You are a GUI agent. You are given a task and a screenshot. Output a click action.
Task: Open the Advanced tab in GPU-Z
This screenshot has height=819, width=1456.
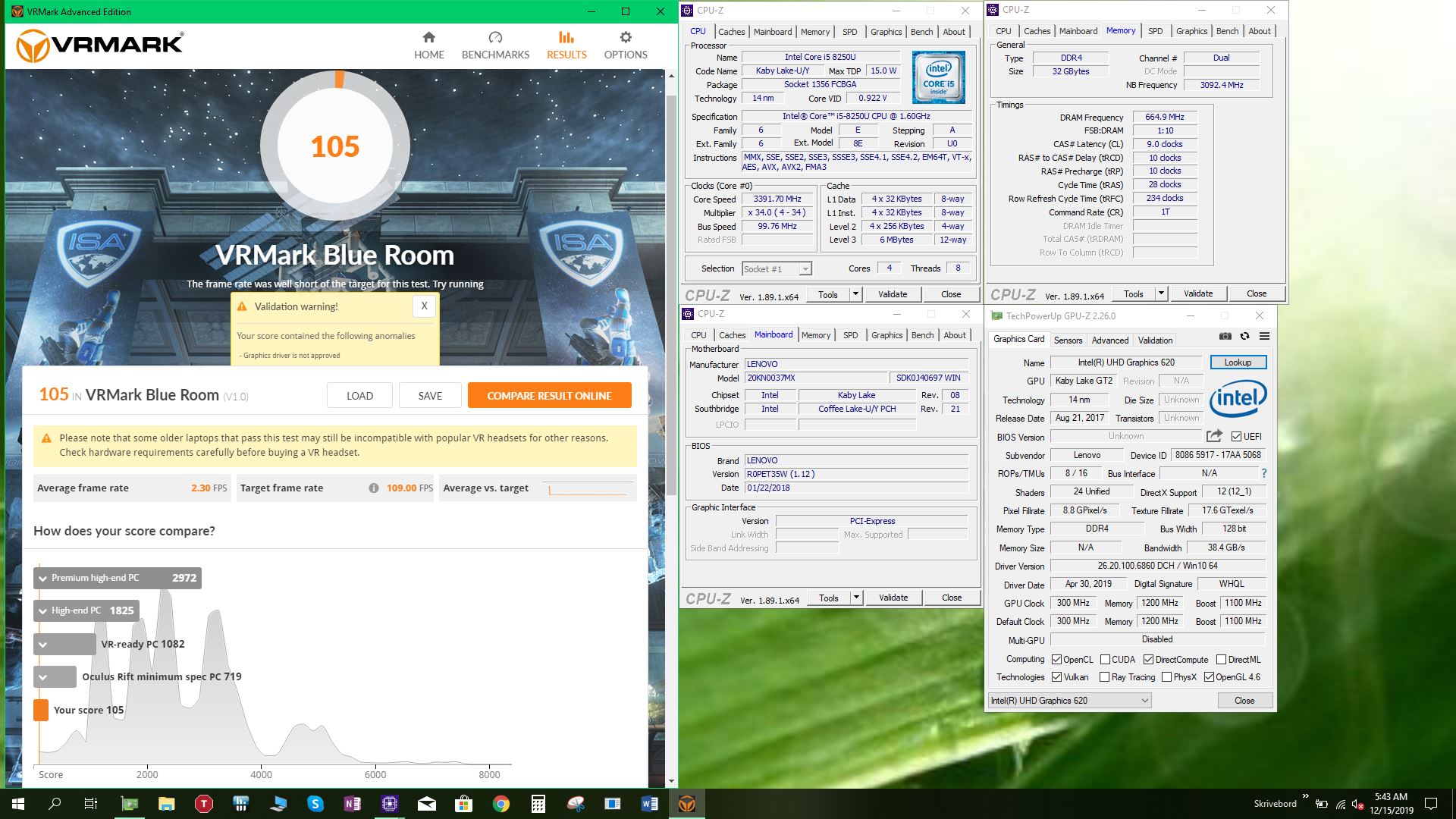pyautogui.click(x=1110, y=340)
